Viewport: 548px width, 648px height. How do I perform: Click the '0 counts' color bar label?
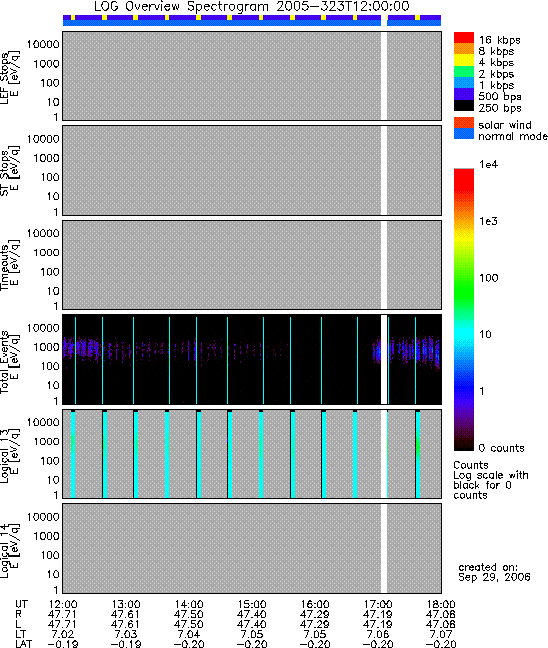pyautogui.click(x=501, y=448)
